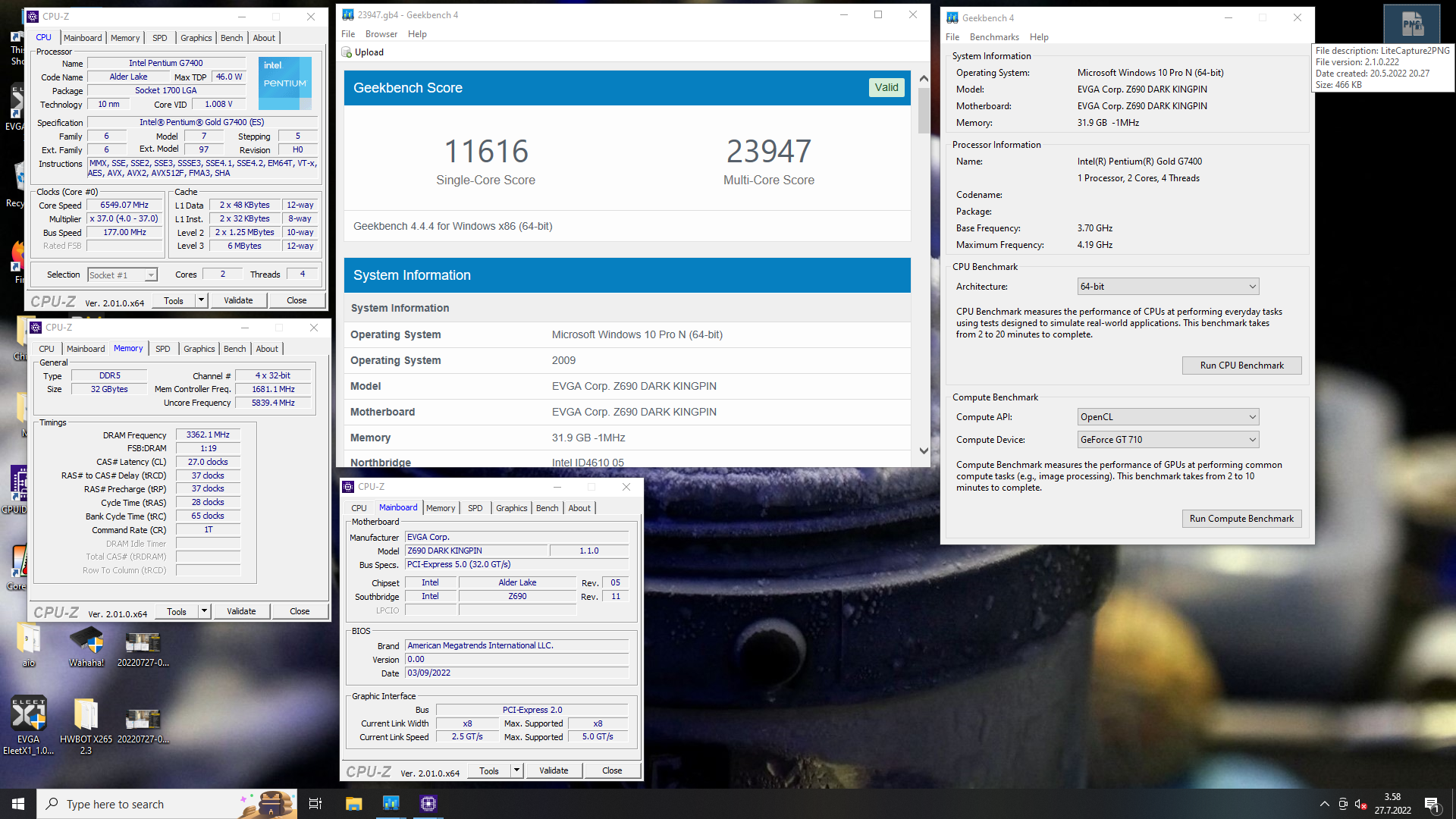
Task: Click Run Compute Benchmark
Action: (1241, 519)
